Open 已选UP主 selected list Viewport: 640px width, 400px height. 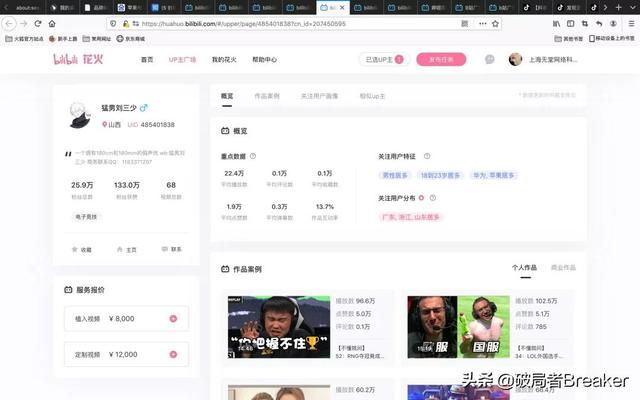[383, 59]
